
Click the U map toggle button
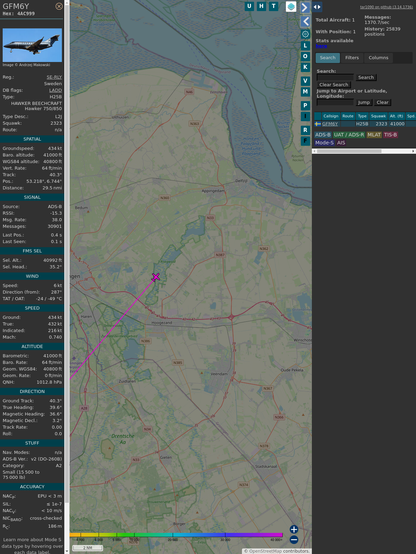point(249,6)
